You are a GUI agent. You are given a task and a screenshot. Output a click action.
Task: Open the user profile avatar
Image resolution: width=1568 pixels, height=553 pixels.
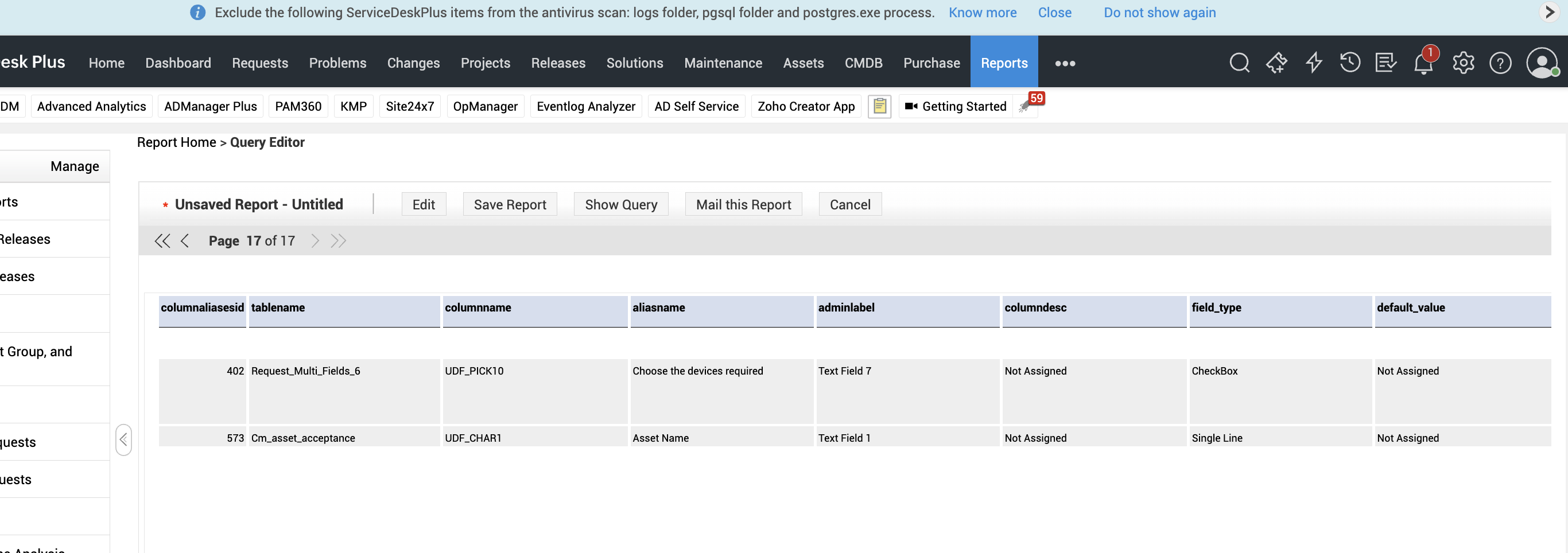click(1541, 63)
